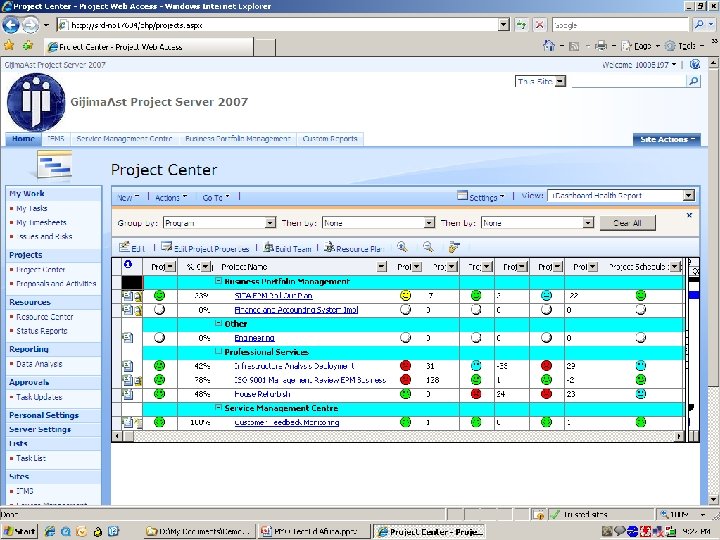Click the browser Home icon
The width and height of the screenshot is (720, 540).
pos(548,45)
